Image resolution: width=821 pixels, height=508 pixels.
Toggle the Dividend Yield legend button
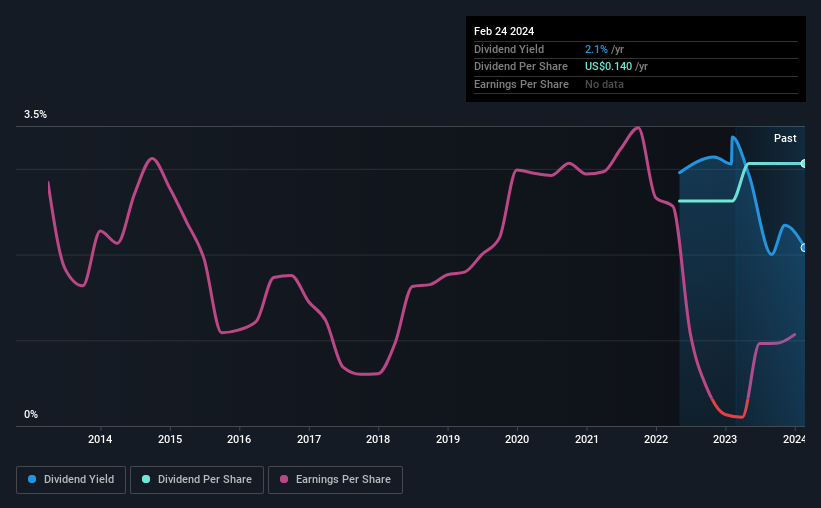(71, 479)
